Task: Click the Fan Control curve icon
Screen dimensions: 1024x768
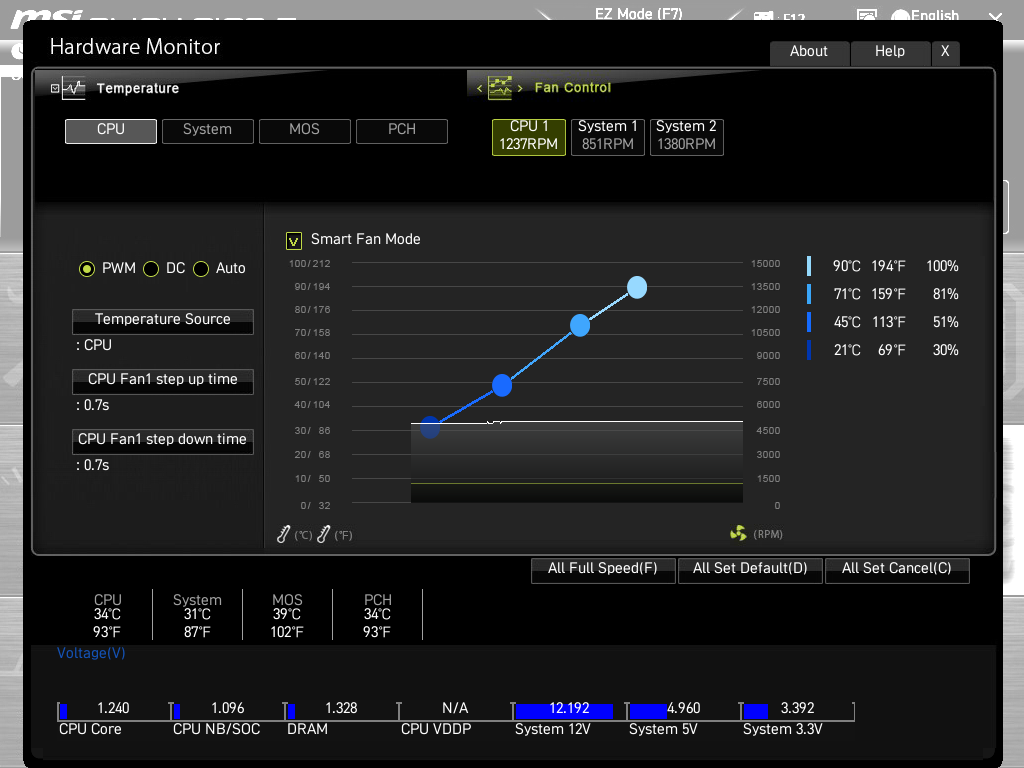Action: tap(500, 88)
